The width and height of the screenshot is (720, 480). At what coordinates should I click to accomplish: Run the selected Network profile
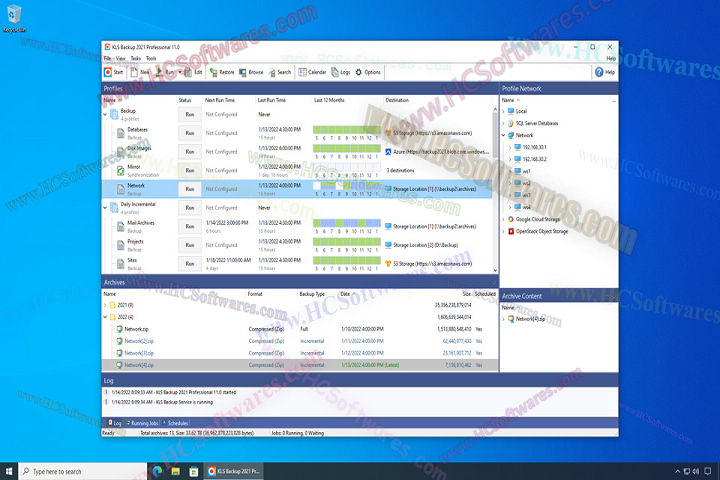(x=190, y=189)
